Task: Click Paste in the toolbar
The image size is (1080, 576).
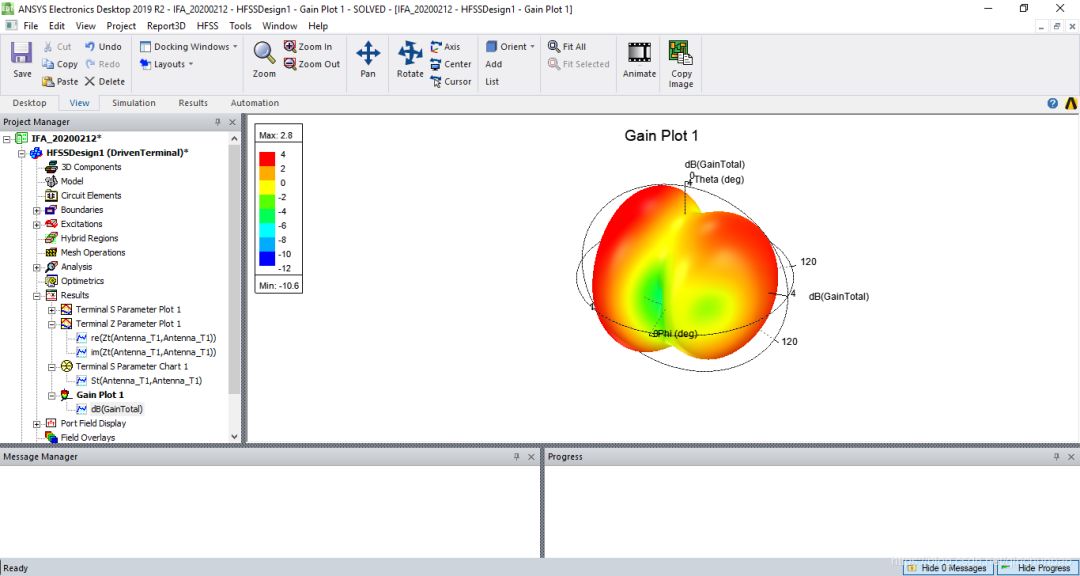Action: [x=60, y=81]
